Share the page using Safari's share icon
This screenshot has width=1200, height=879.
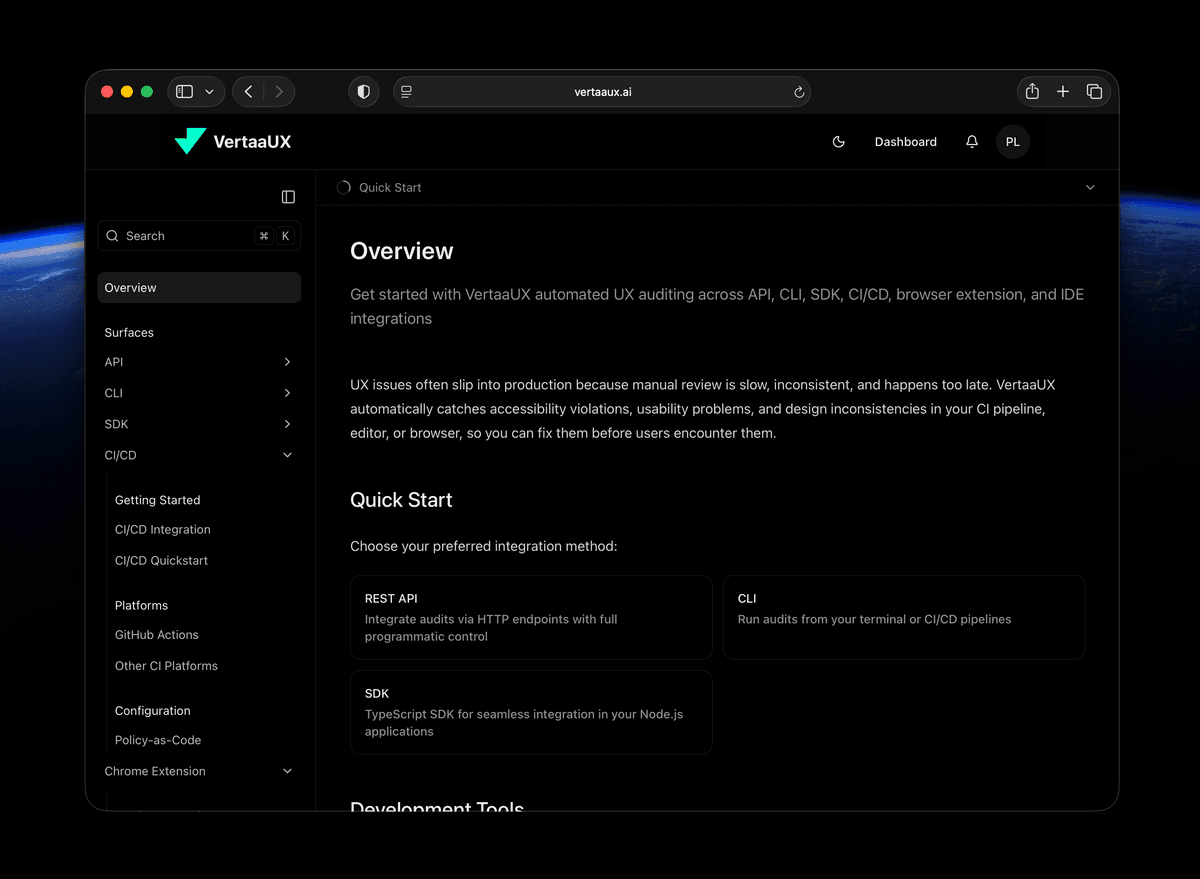click(x=1031, y=91)
